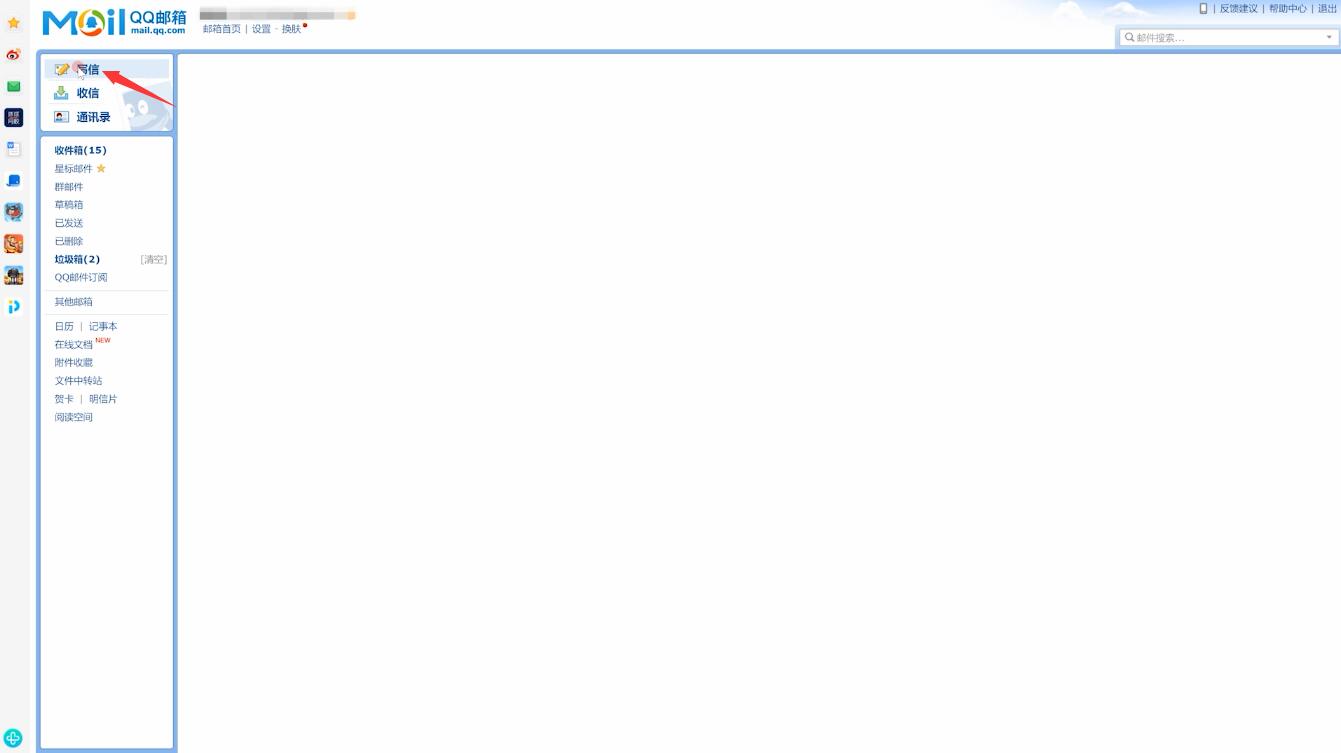Open QQ邮件订阅 subscriptions
This screenshot has width=1341, height=753.
point(81,277)
